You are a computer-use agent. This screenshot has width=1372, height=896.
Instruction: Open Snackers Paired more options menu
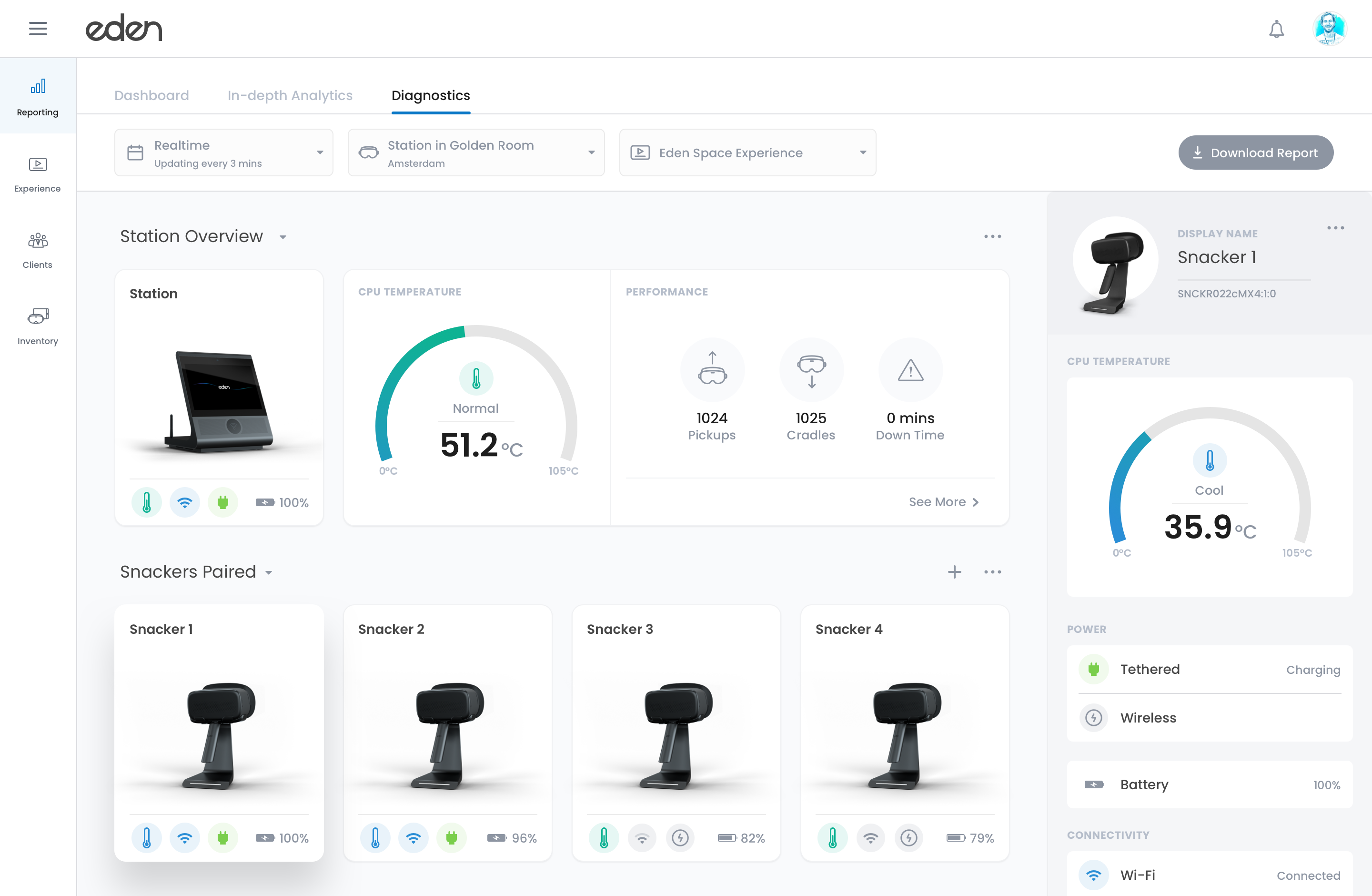992,572
